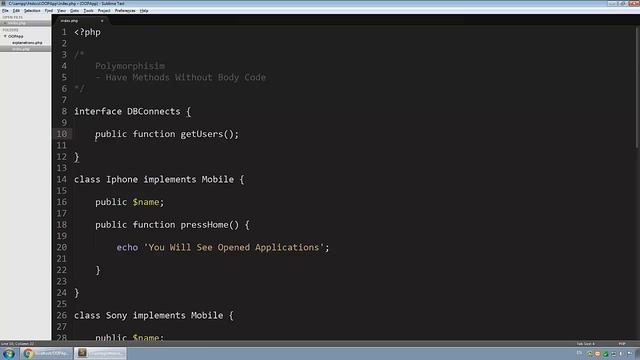Screen dimensions: 640x360
Task: Click the Line 10, Column status text
Action: point(18,344)
